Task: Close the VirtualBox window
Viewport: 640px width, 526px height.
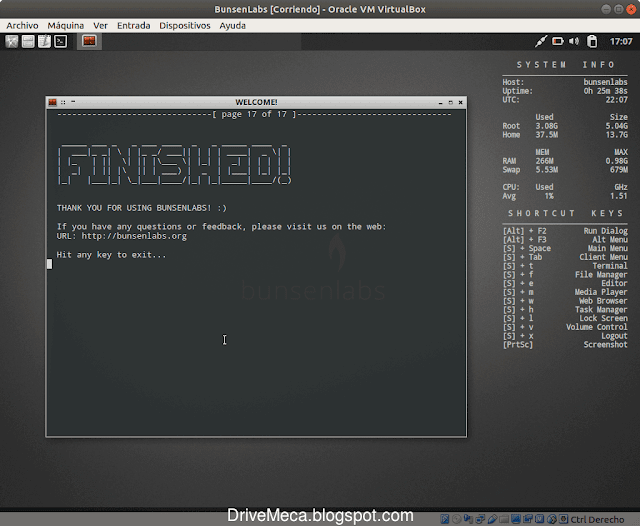Action: [x=631, y=9]
